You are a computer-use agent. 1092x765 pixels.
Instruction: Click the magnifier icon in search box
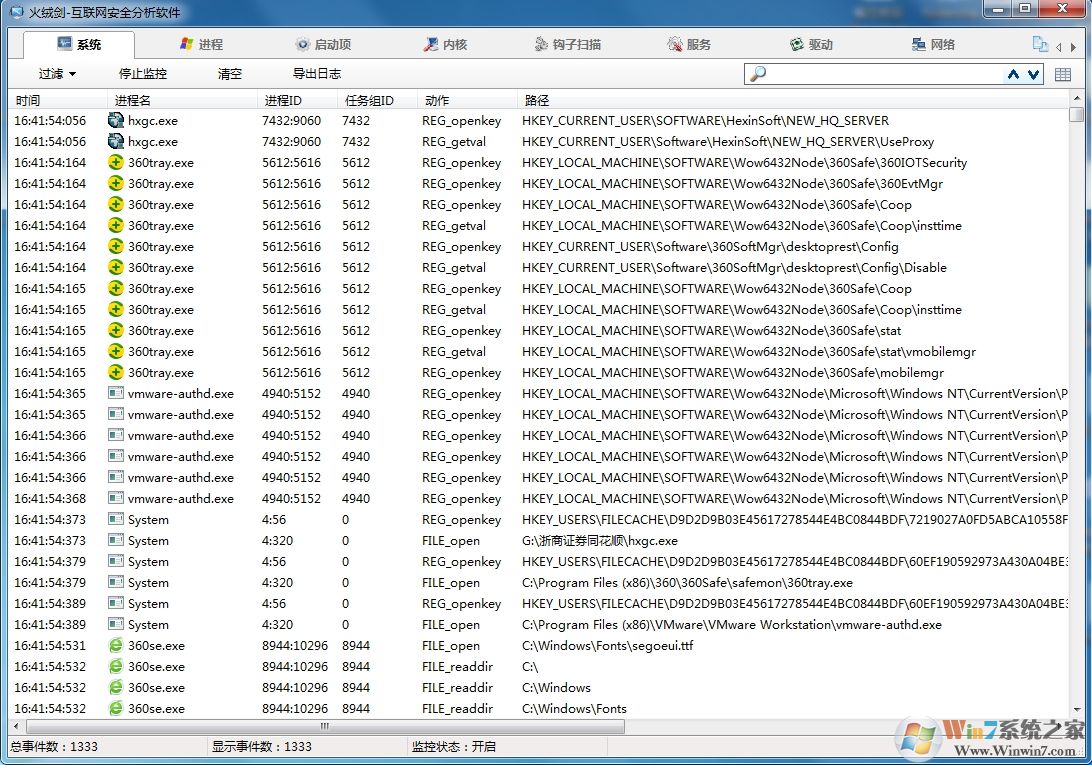[758, 74]
